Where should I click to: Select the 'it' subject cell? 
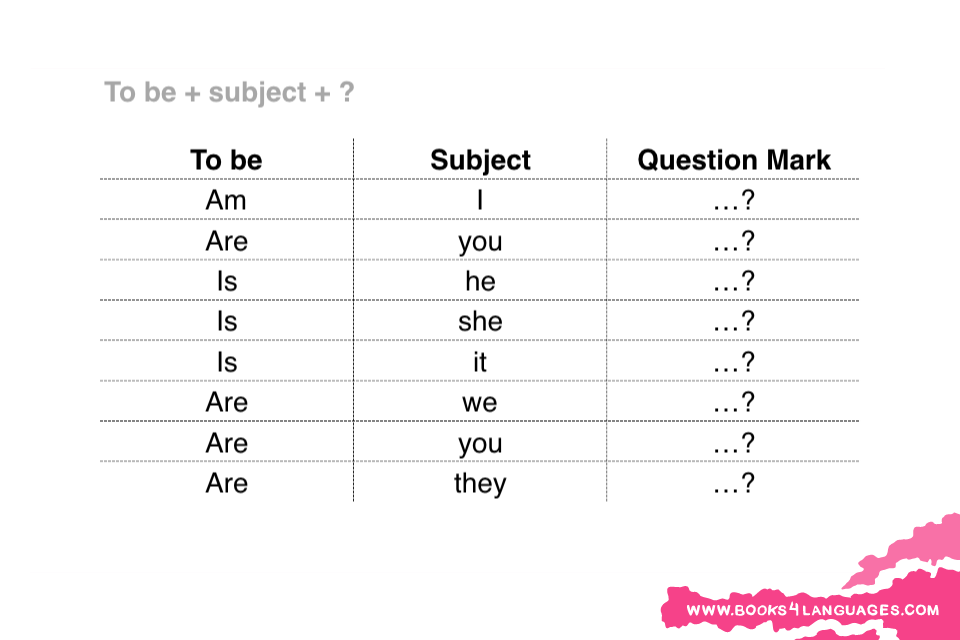tap(480, 362)
